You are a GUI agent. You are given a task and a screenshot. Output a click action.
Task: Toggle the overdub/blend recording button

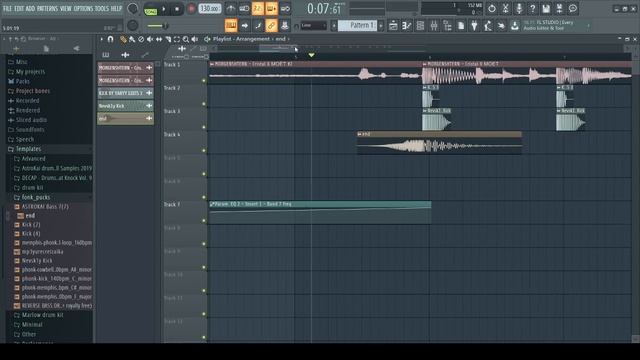click(271, 9)
